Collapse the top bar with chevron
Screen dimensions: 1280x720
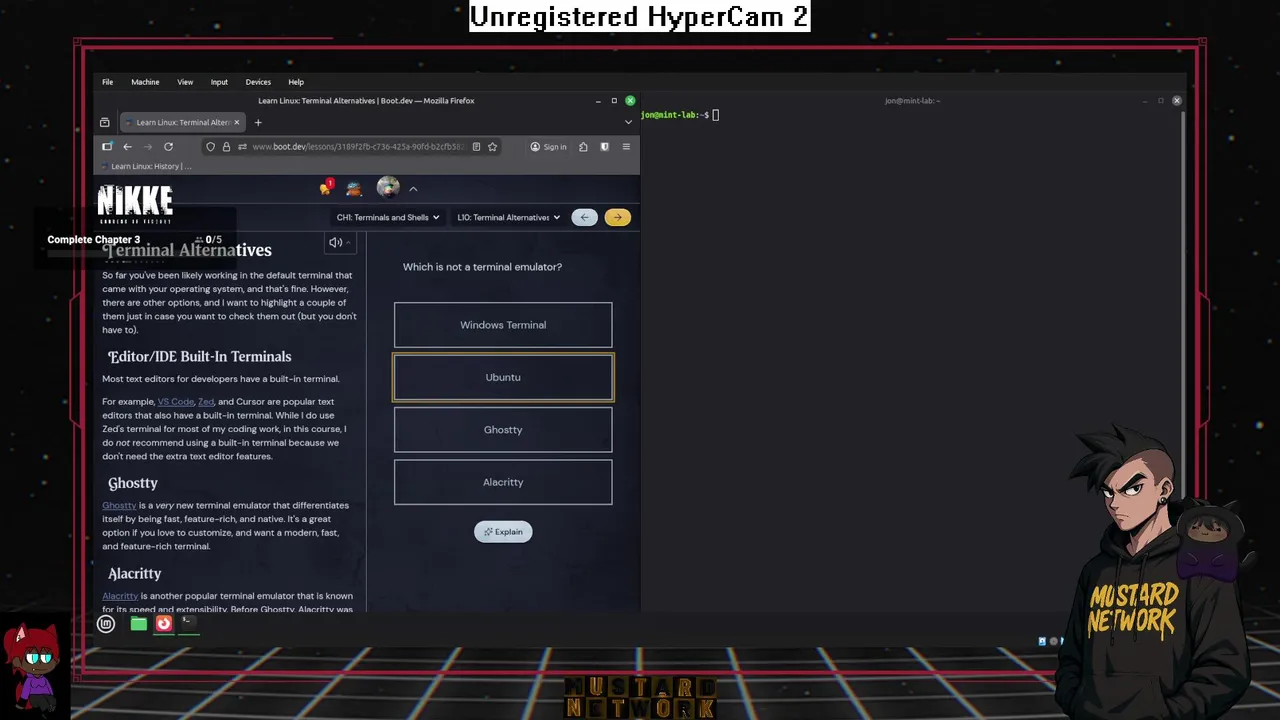coord(413,189)
